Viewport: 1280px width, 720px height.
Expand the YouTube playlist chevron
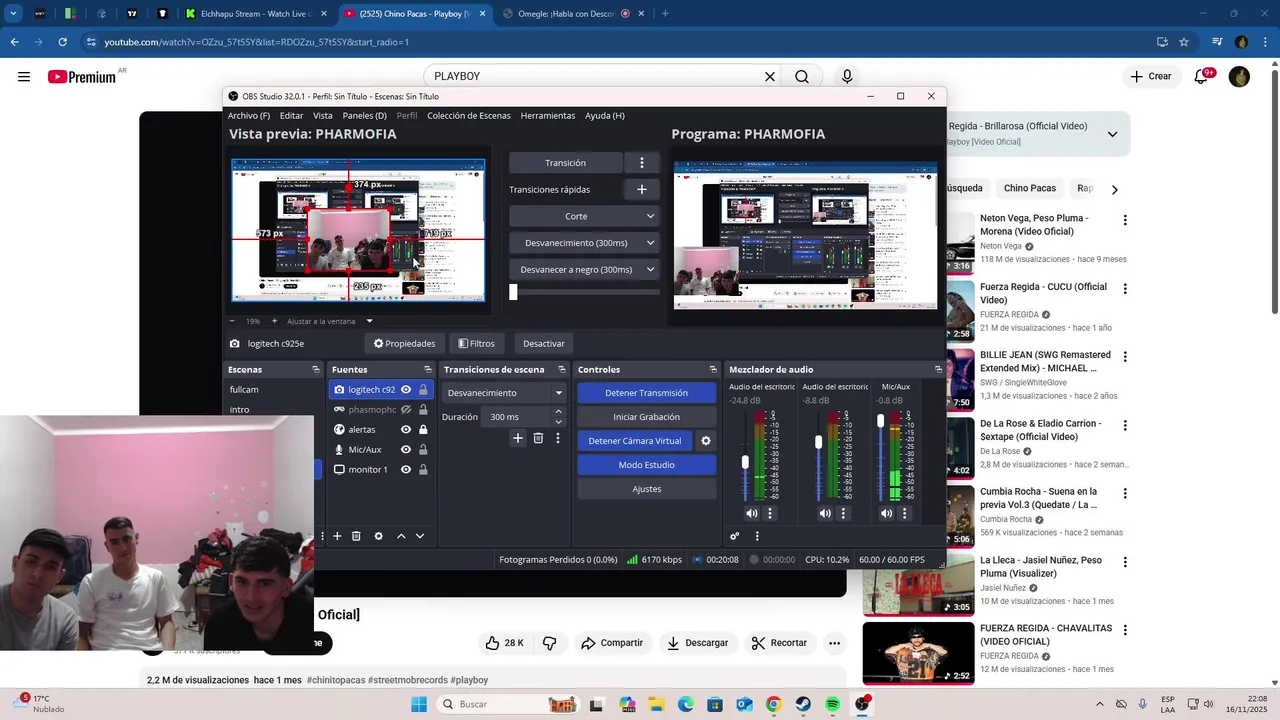pyautogui.click(x=1112, y=134)
